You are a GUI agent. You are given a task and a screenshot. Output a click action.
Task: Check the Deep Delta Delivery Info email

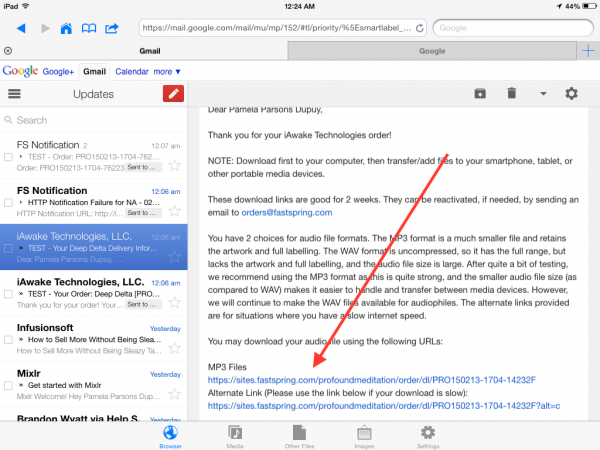coord(8,248)
